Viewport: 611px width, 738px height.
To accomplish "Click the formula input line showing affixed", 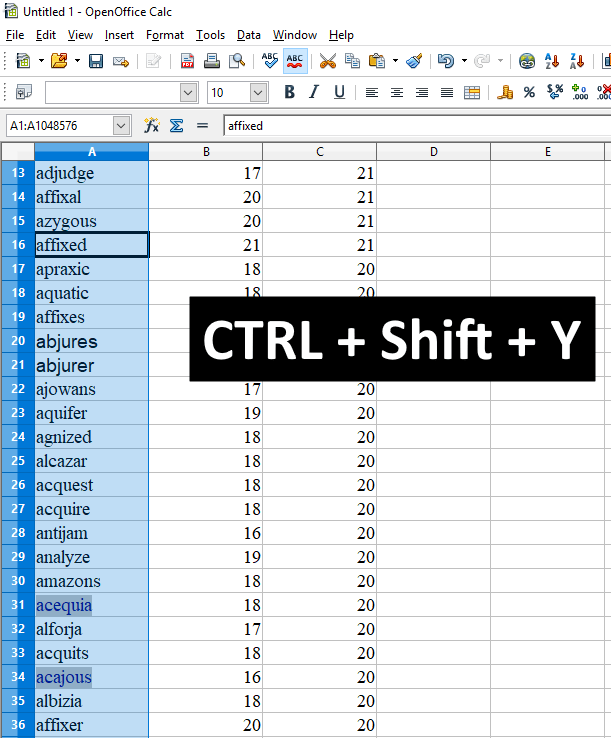I will point(417,126).
